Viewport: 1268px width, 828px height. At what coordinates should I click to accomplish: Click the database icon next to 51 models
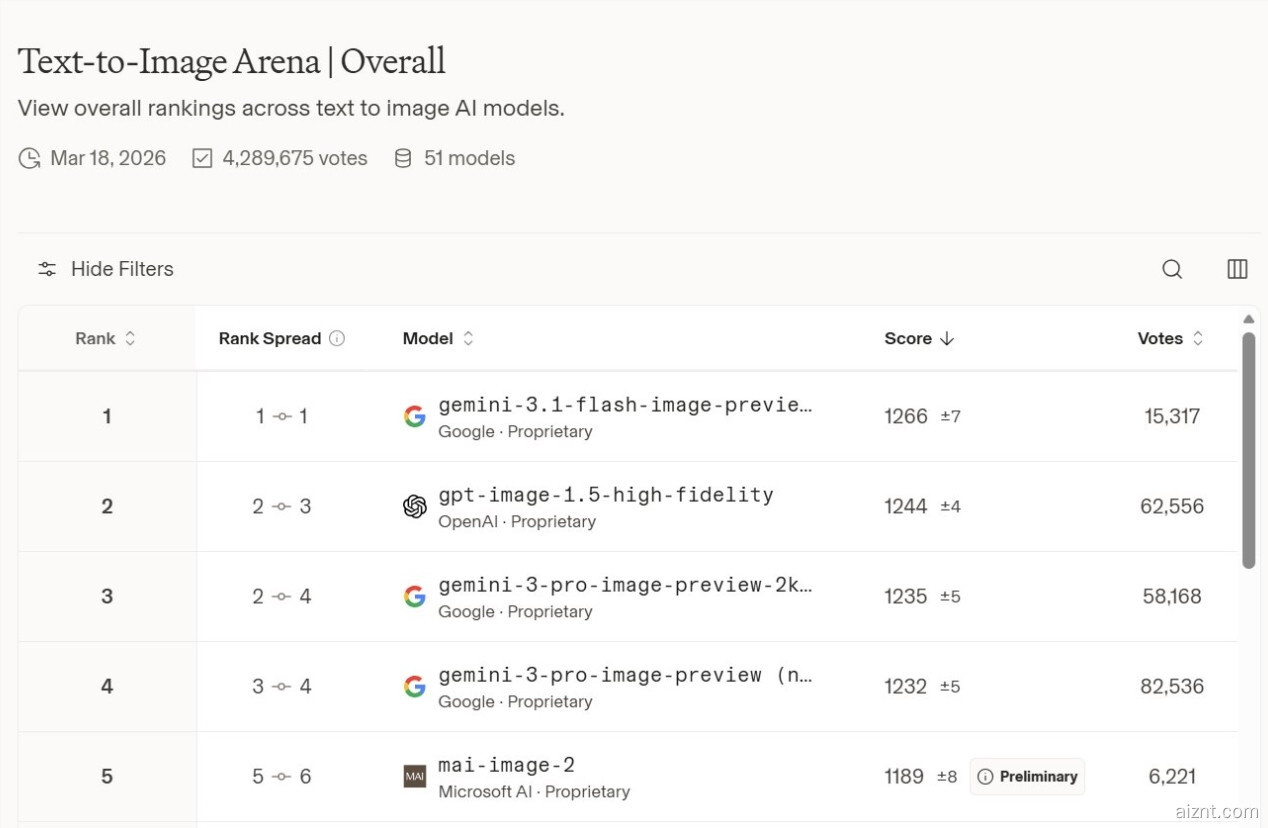[x=403, y=159]
